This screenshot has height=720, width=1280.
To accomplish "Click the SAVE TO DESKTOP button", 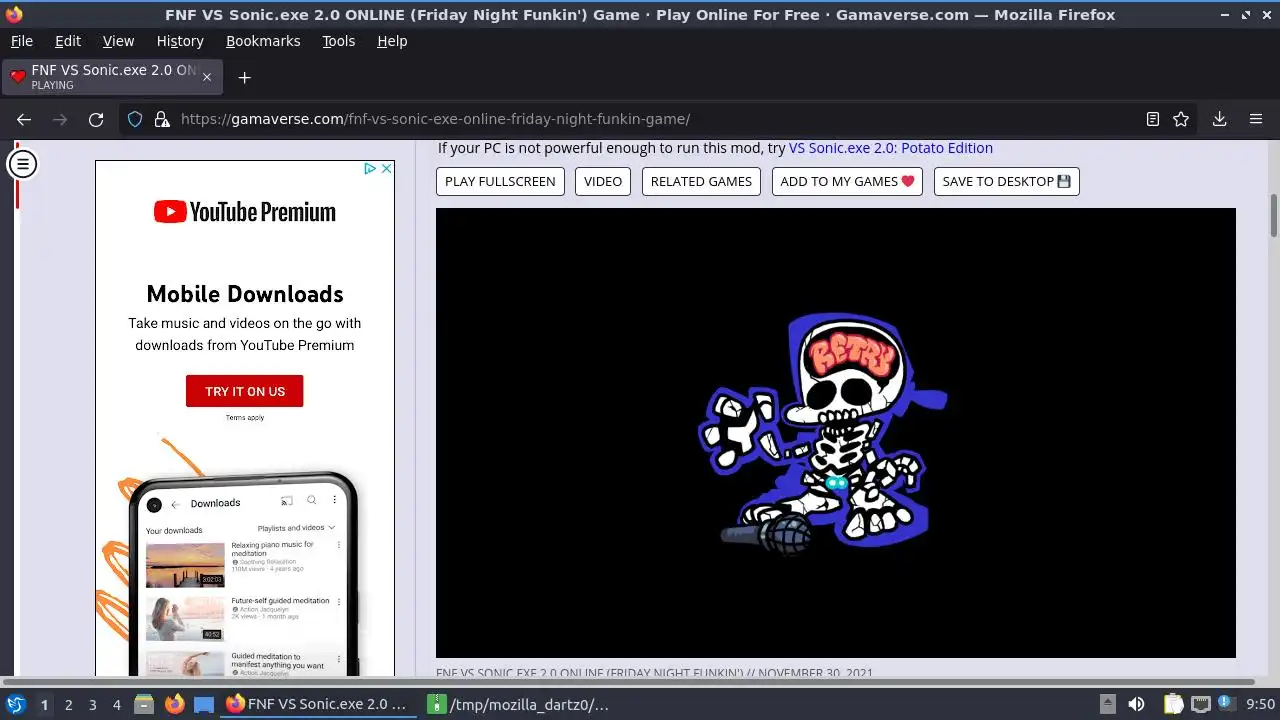I will pos(1006,181).
